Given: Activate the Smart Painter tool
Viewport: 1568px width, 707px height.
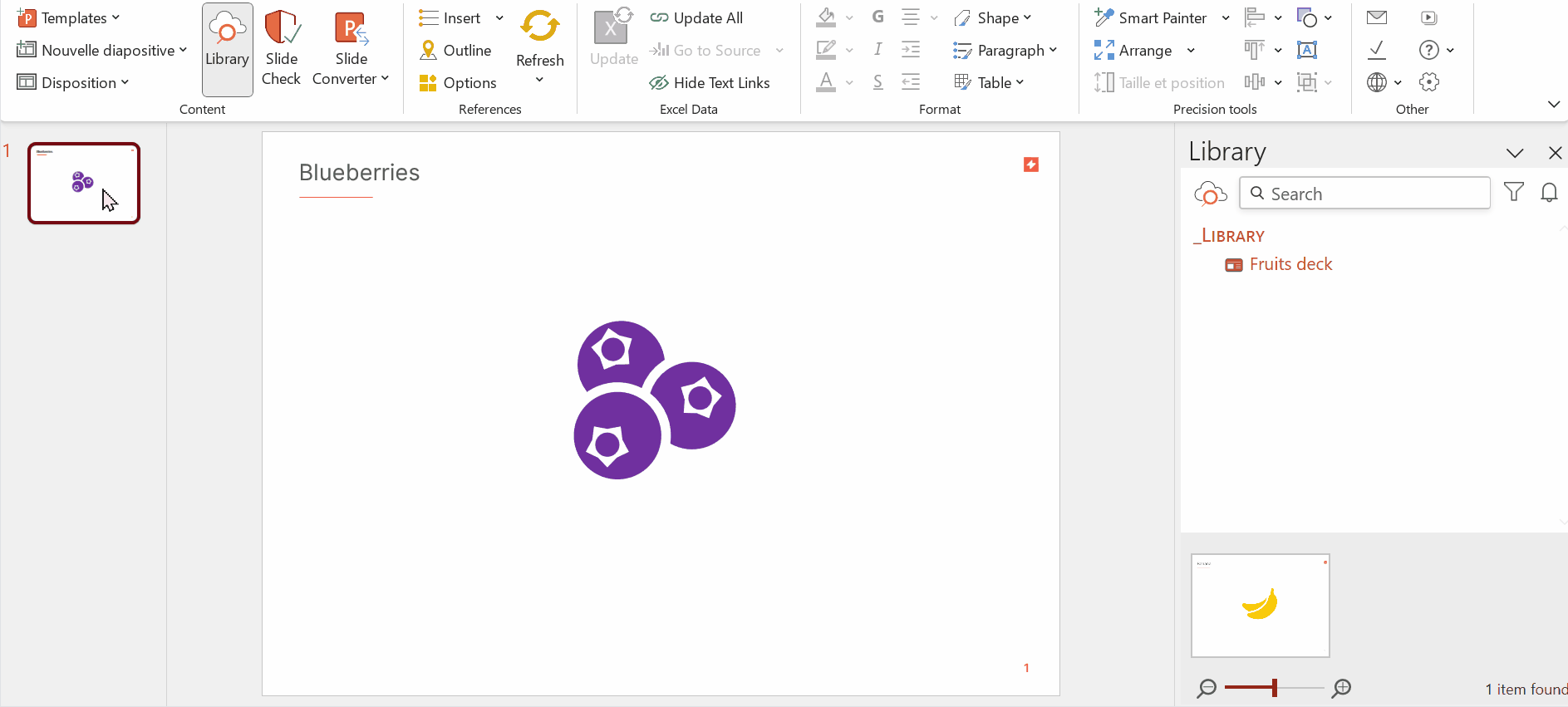Looking at the screenshot, I should (x=1151, y=17).
